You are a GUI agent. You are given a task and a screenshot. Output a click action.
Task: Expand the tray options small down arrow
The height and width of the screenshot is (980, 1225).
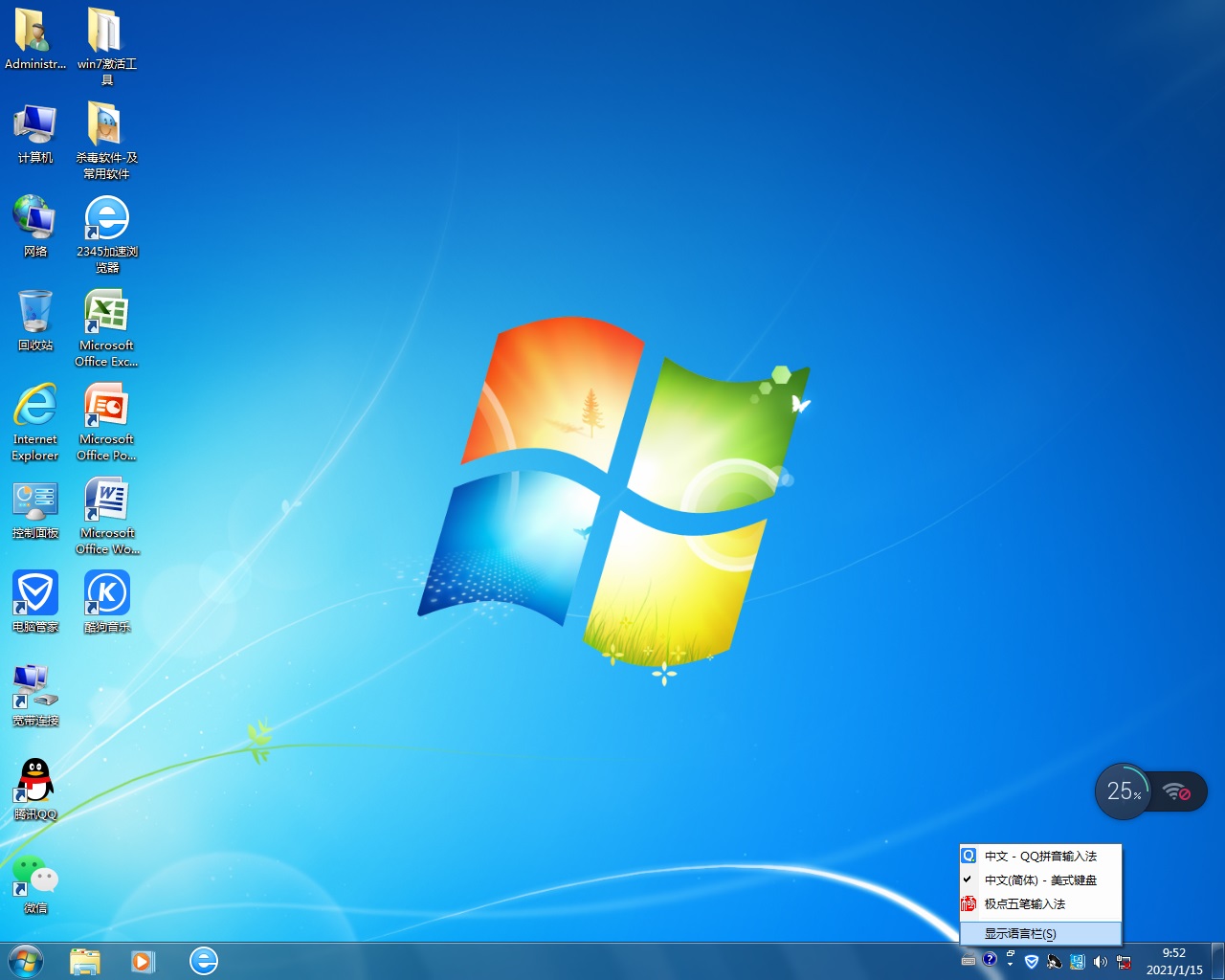(1011, 965)
